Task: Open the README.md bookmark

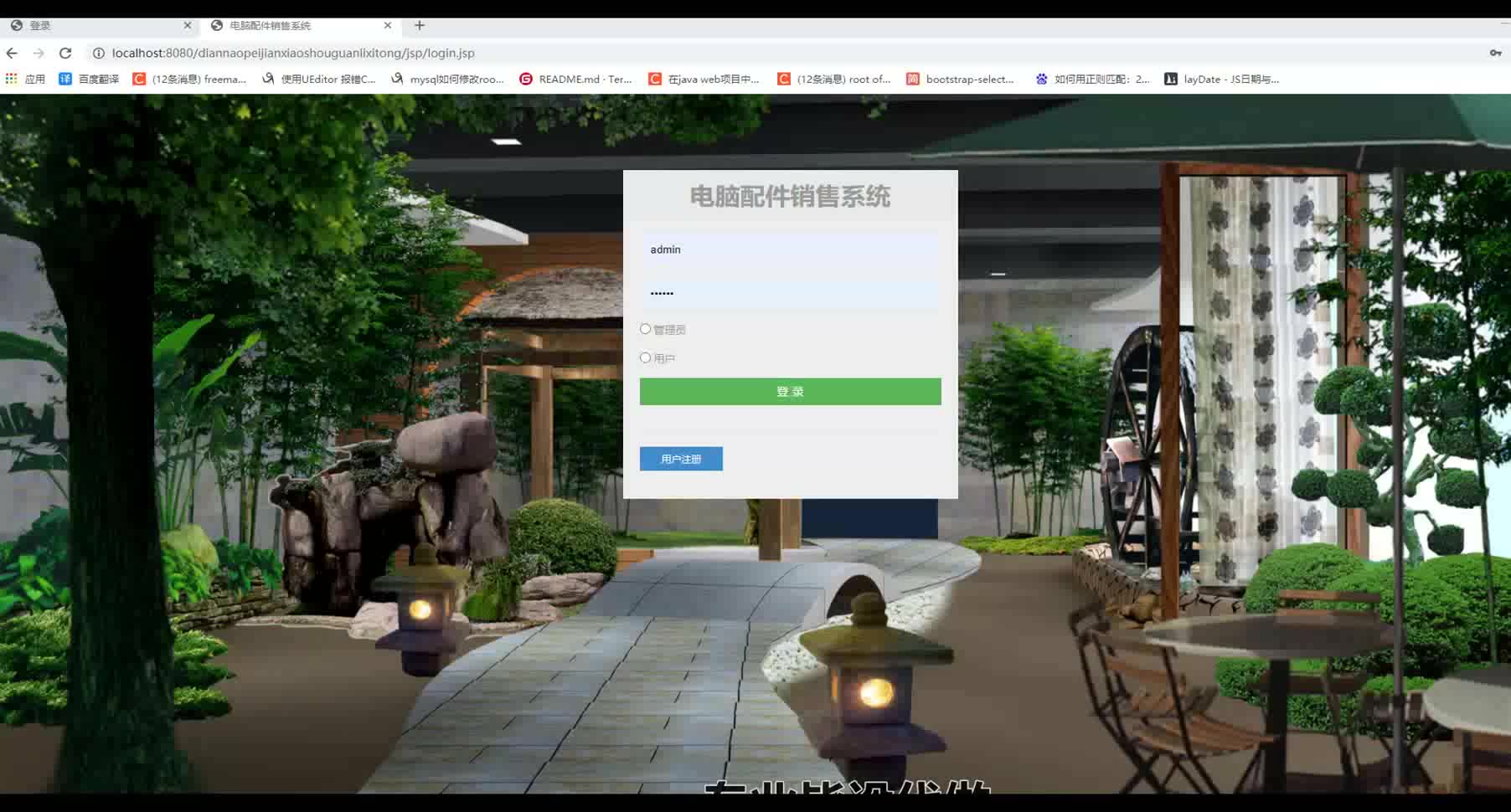Action: [575, 79]
